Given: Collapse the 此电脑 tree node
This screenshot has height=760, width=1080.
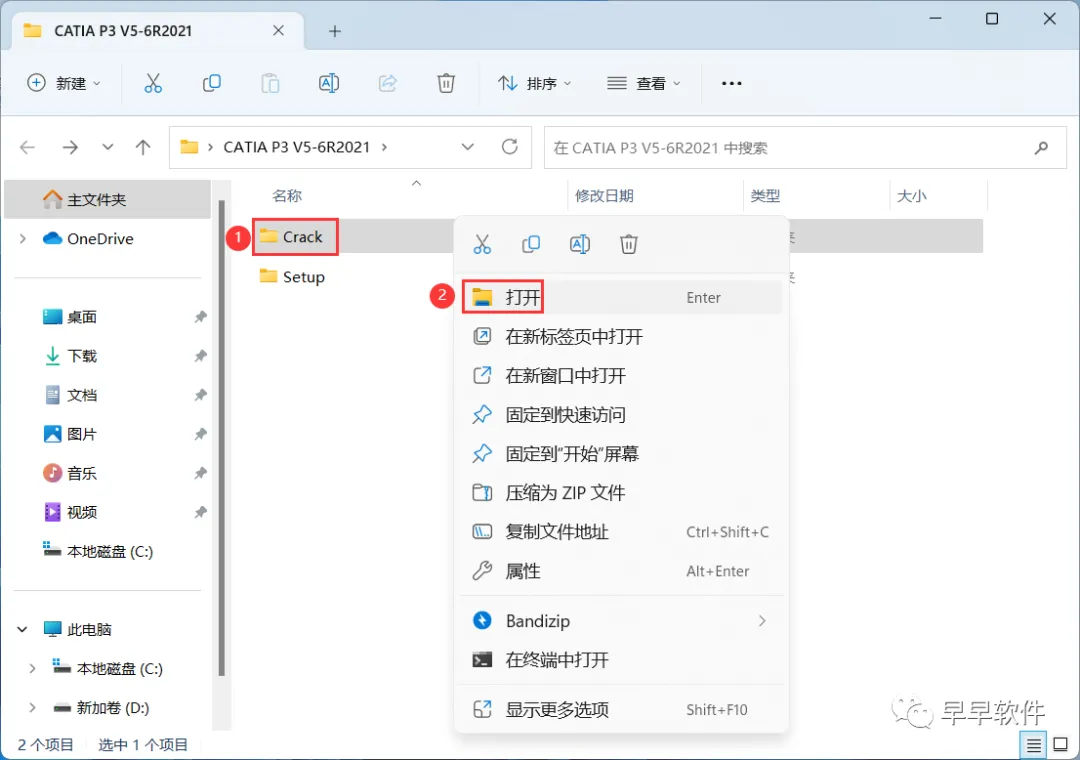Looking at the screenshot, I should (x=23, y=629).
